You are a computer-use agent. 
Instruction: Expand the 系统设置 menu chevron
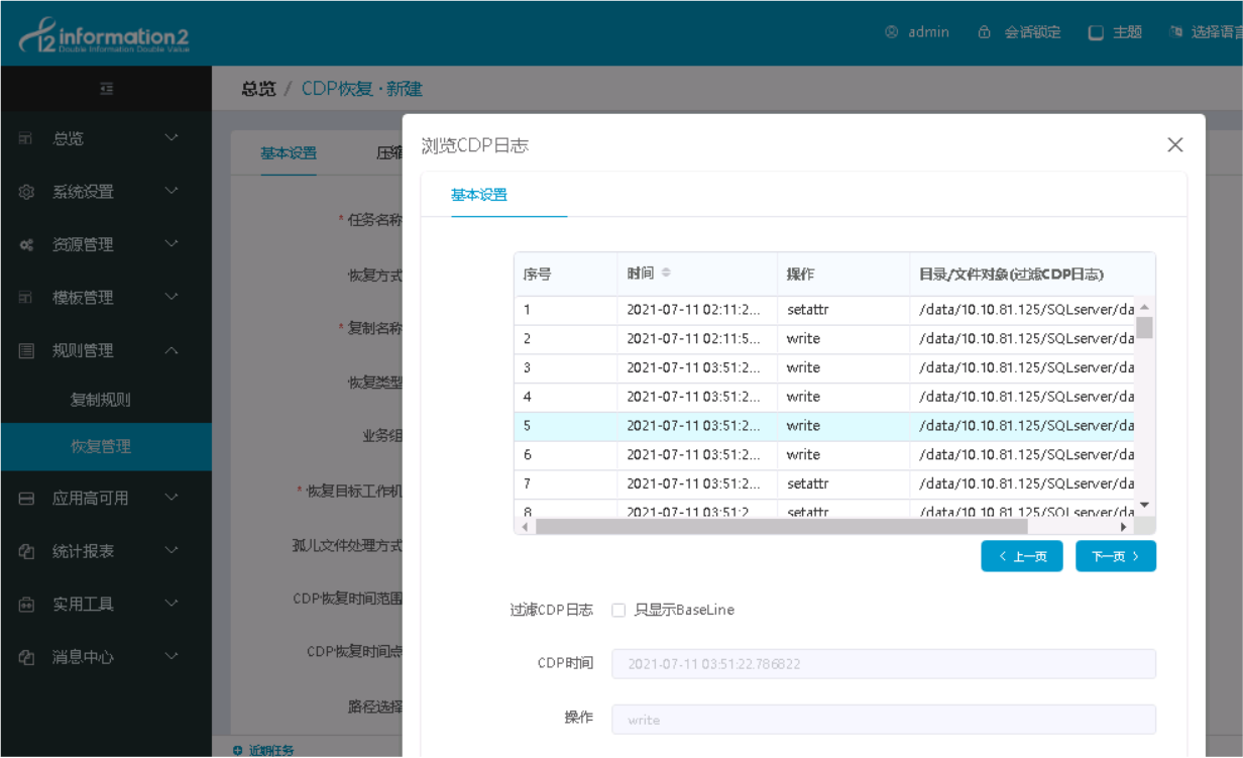click(x=172, y=191)
